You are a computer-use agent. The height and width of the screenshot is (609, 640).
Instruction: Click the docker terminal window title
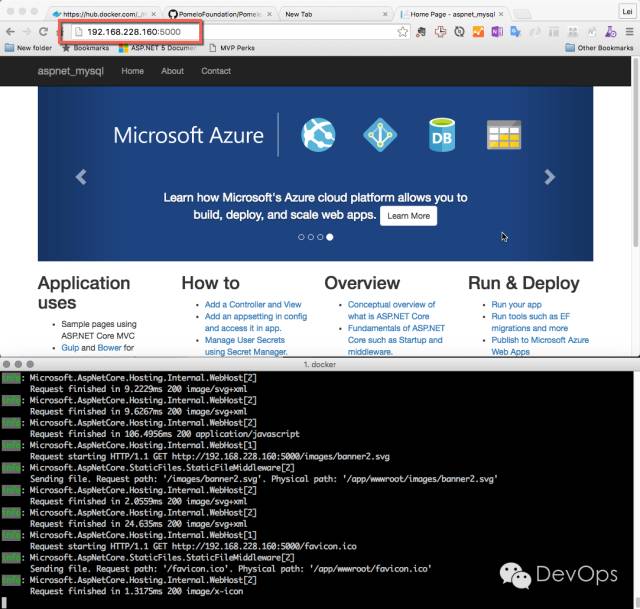click(320, 364)
